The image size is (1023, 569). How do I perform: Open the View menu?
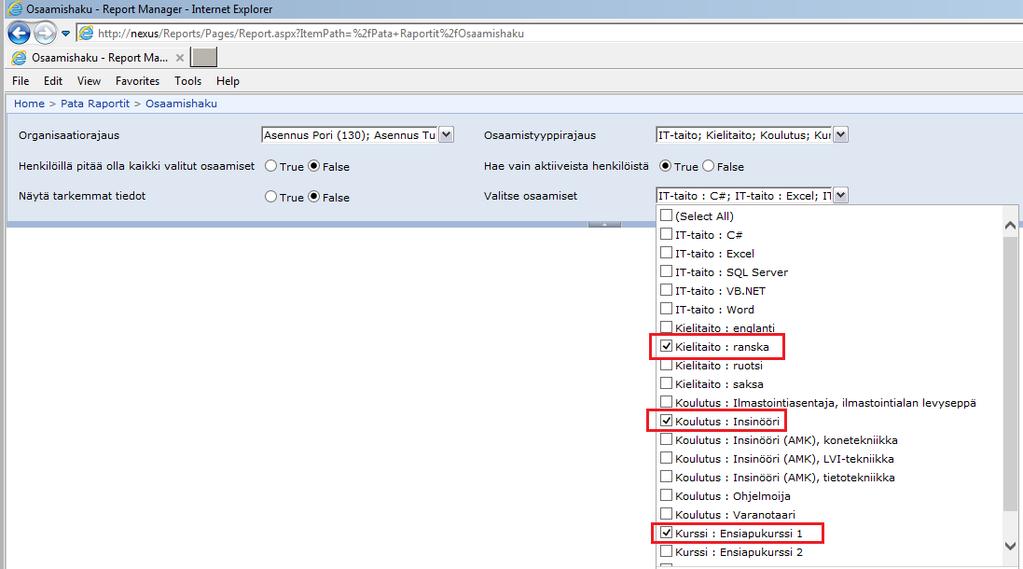coord(89,81)
